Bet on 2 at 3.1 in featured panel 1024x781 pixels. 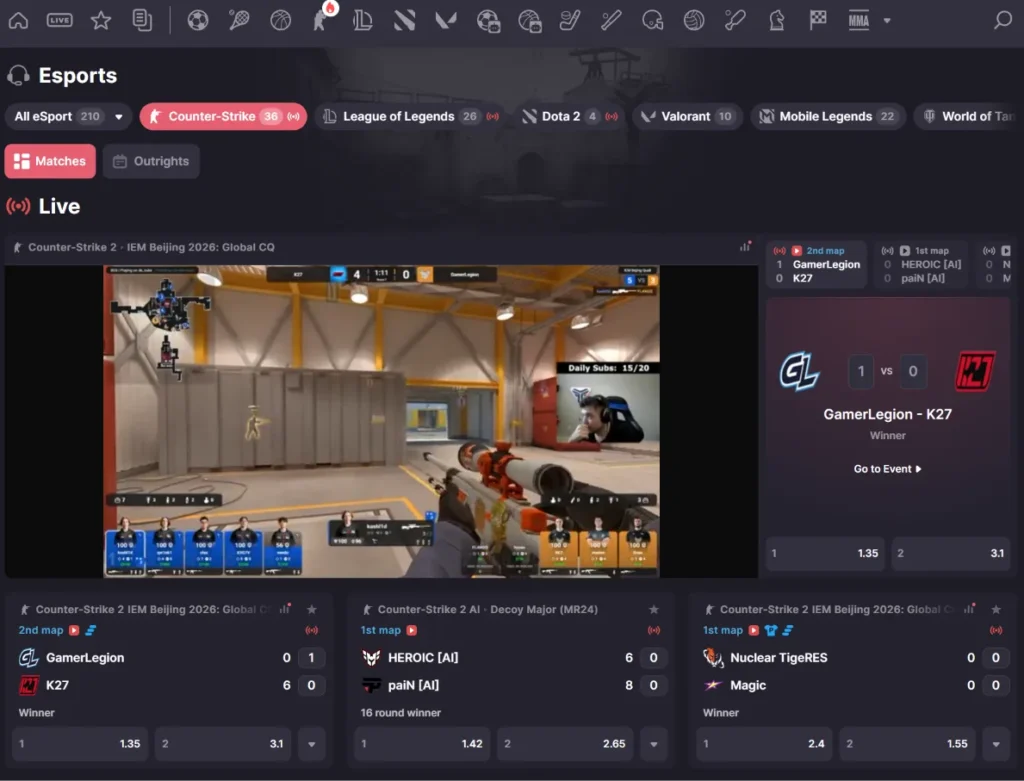coord(951,553)
